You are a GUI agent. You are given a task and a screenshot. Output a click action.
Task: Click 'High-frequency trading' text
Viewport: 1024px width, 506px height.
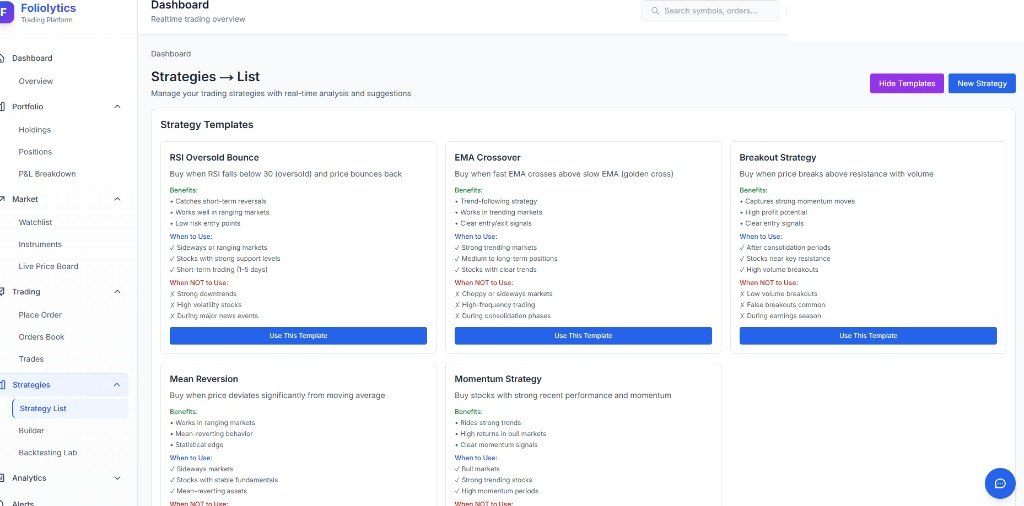pyautogui.click(x=498, y=305)
